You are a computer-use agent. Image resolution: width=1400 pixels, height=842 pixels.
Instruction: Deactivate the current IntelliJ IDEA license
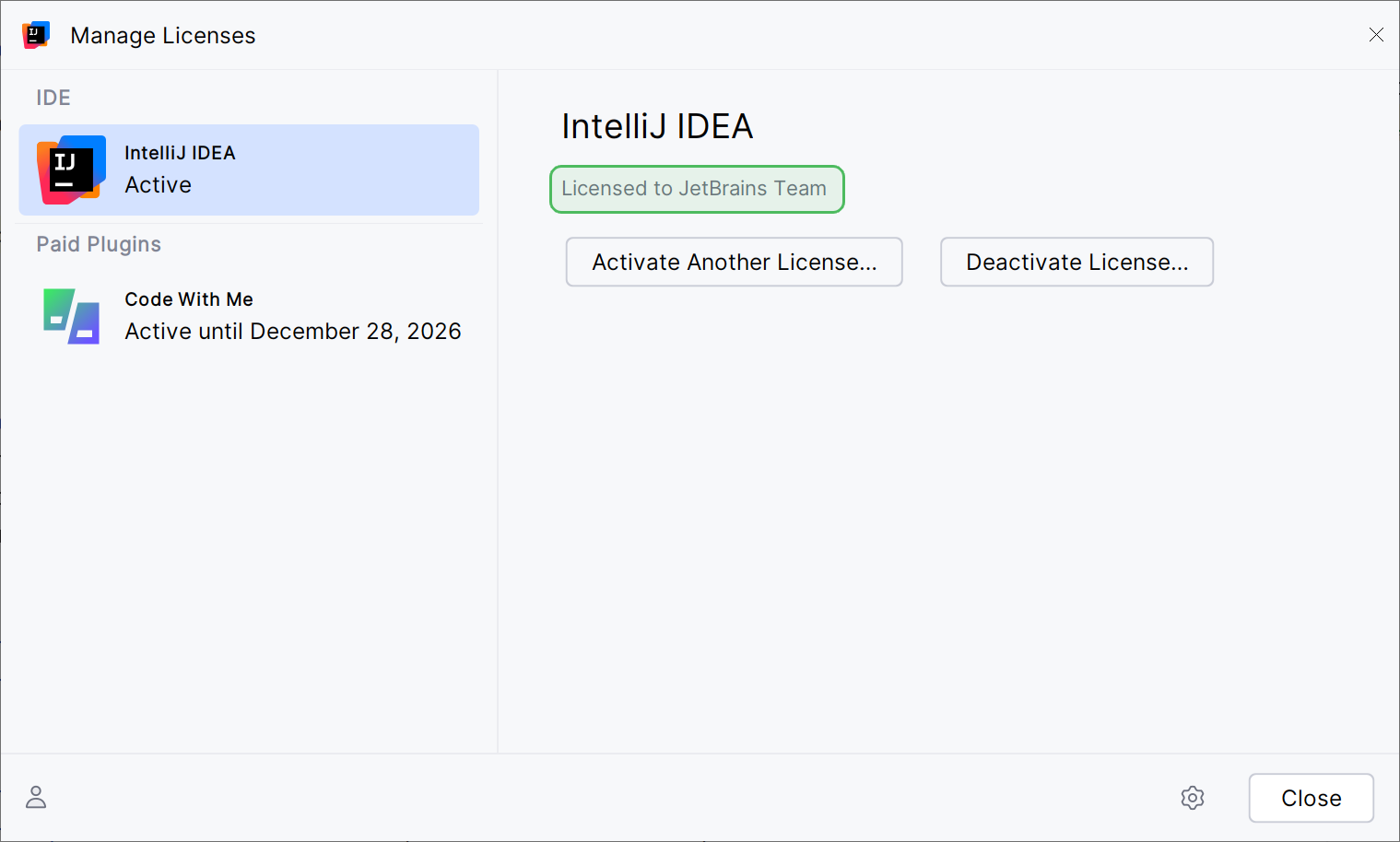click(x=1076, y=262)
